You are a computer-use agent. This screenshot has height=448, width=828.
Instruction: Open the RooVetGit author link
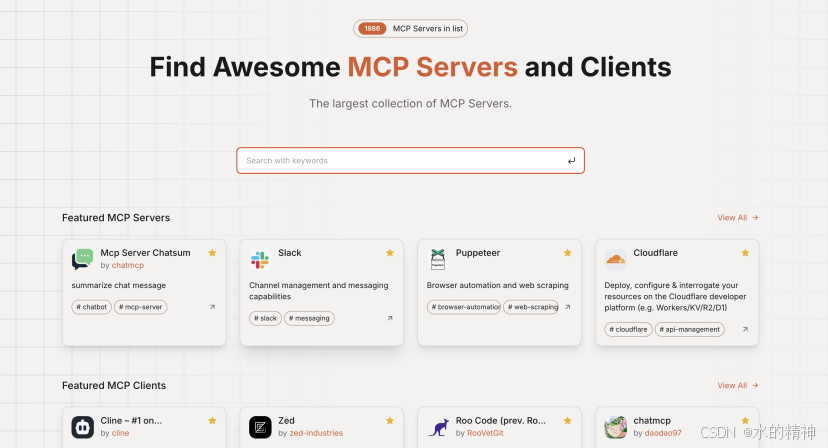[x=485, y=433]
